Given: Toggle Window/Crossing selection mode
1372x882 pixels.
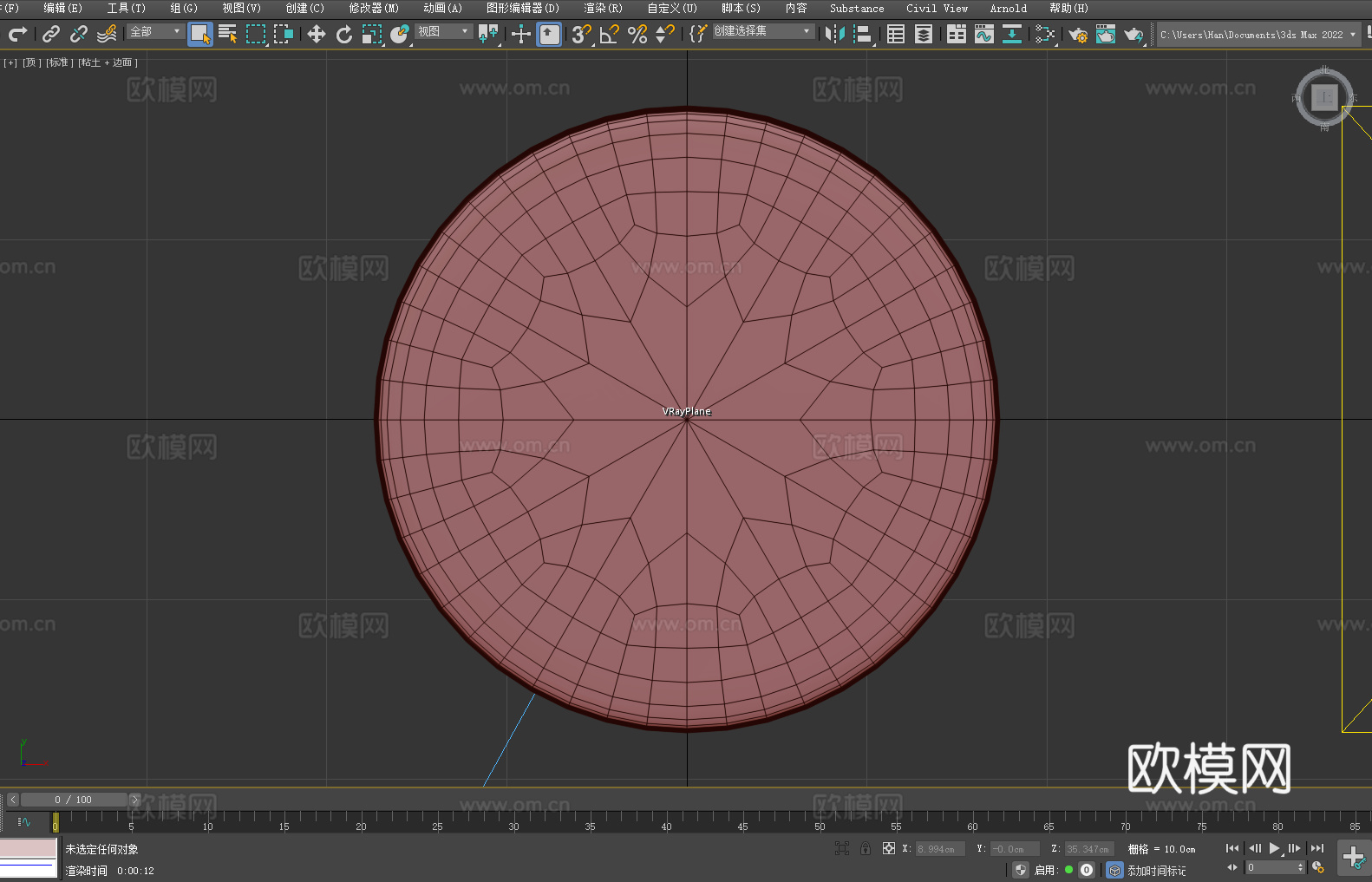Looking at the screenshot, I should 284,34.
